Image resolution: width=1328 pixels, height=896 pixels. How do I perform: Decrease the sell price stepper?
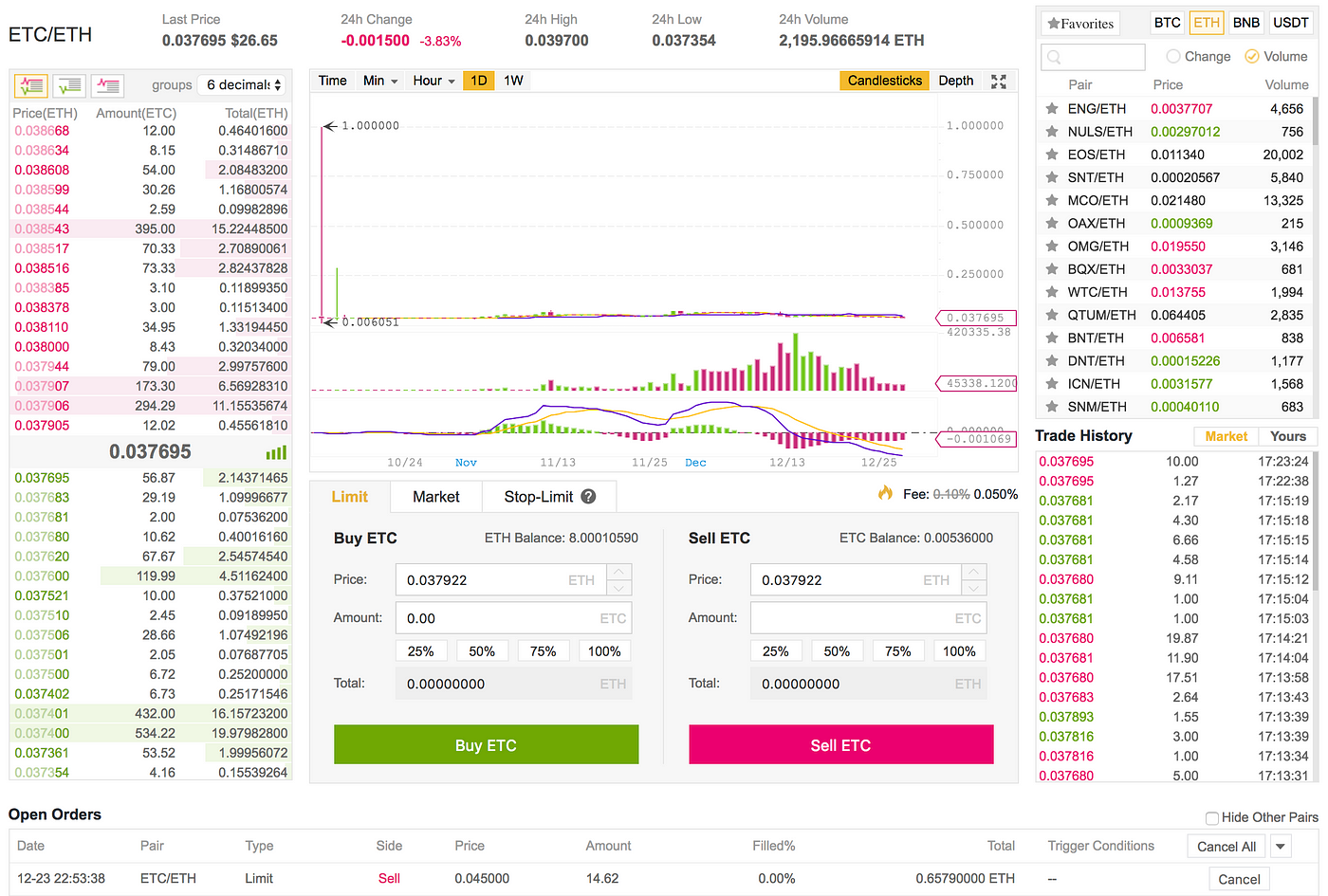[974, 588]
